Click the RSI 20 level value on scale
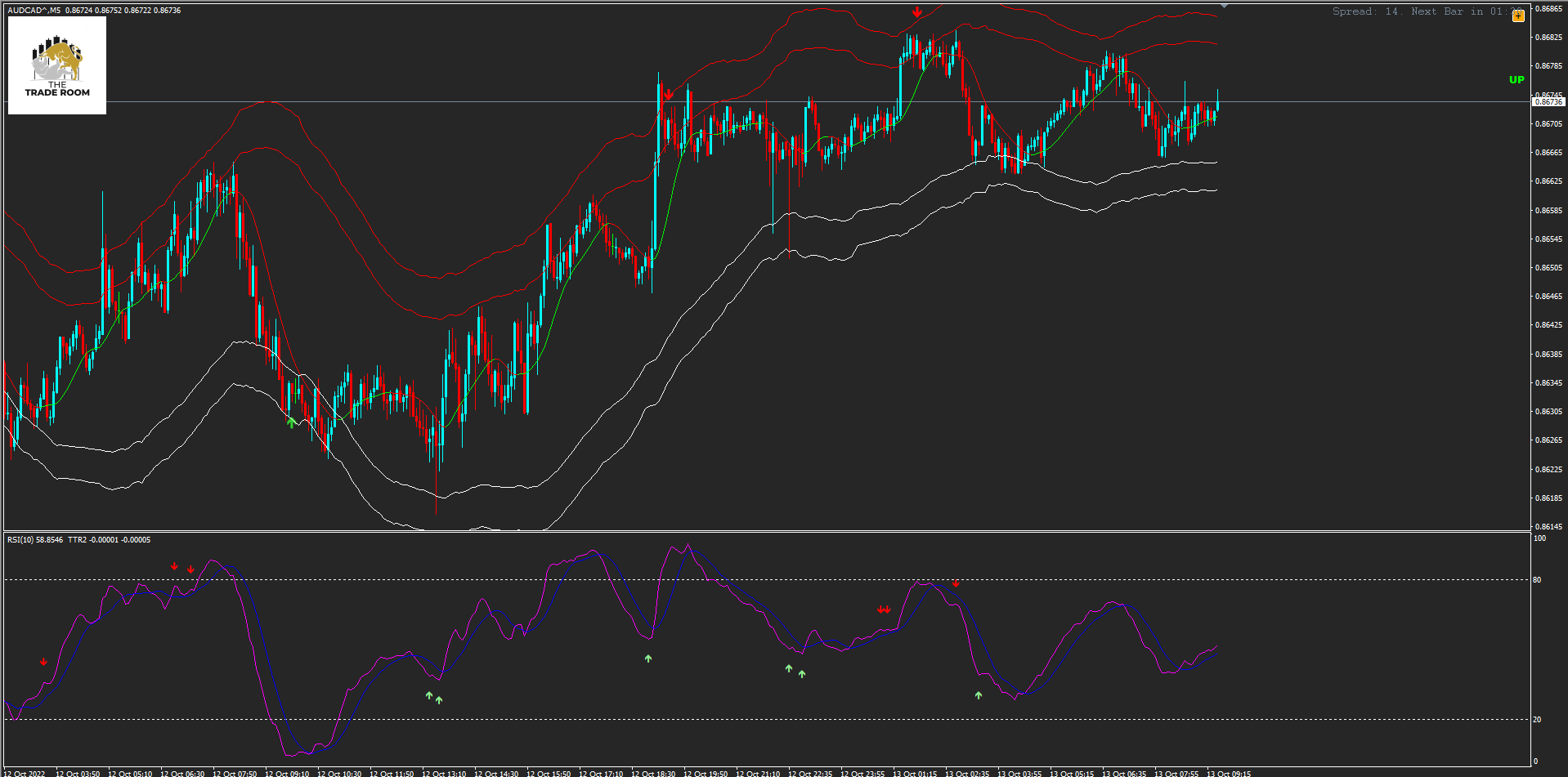 (x=1538, y=720)
